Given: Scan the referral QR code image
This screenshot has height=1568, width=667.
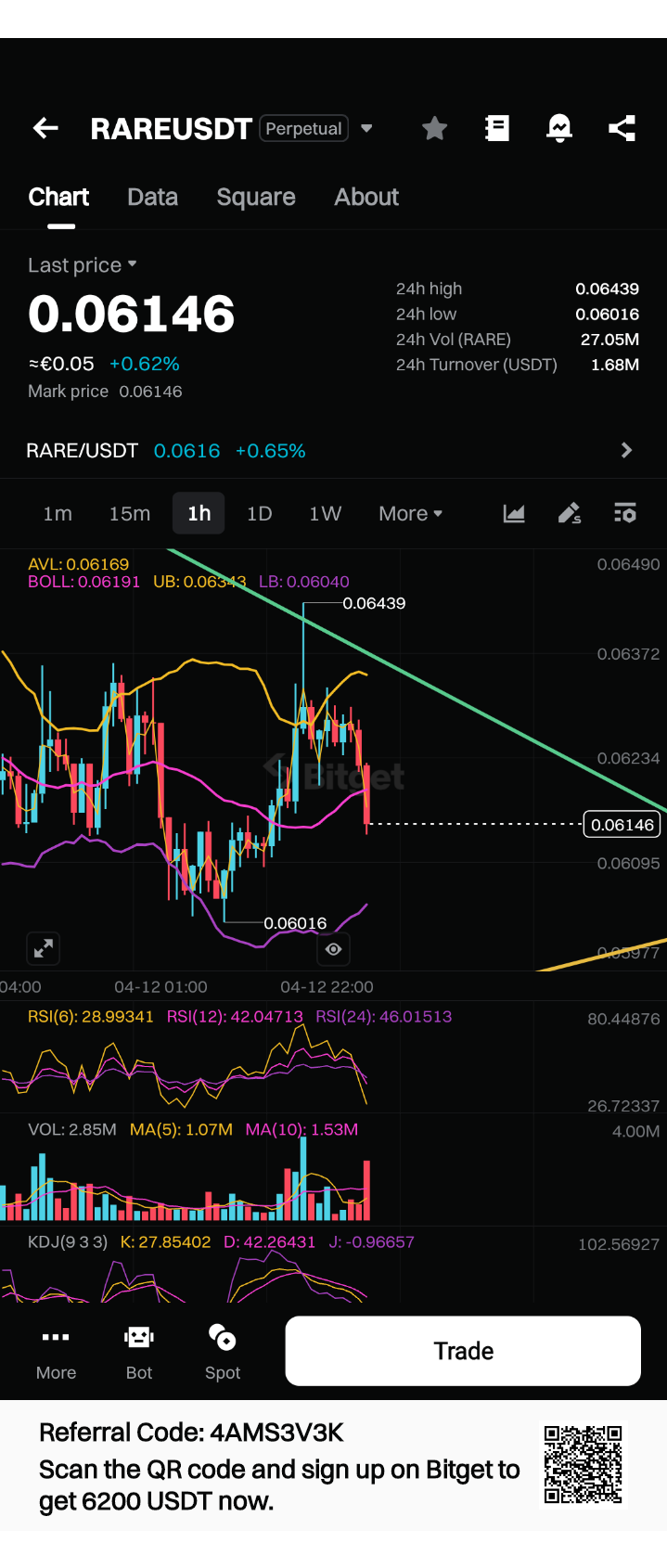Looking at the screenshot, I should 584,1465.
